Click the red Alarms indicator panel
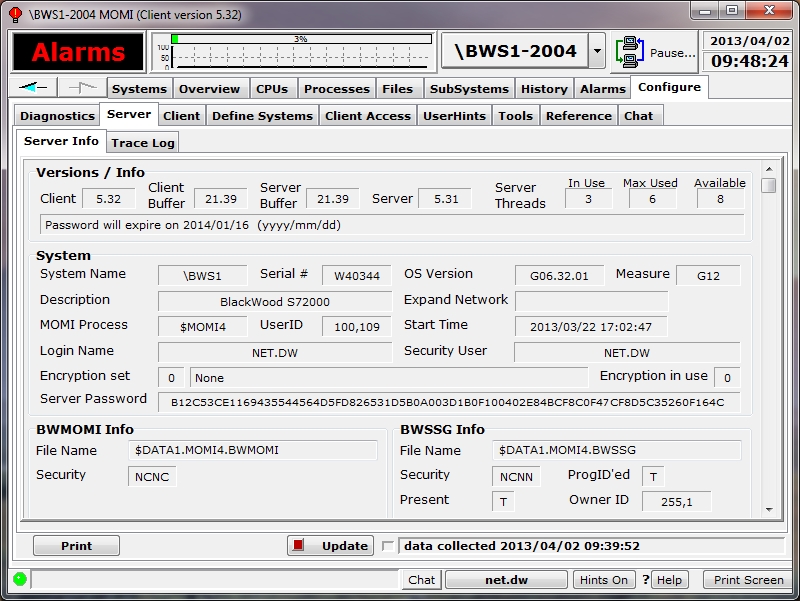 coord(77,52)
